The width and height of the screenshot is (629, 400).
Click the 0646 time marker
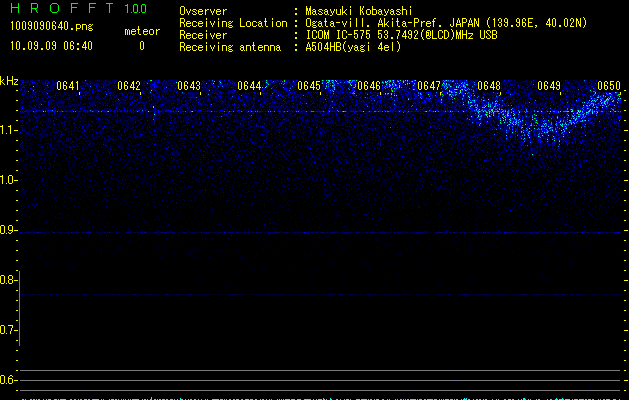pyautogui.click(x=369, y=86)
